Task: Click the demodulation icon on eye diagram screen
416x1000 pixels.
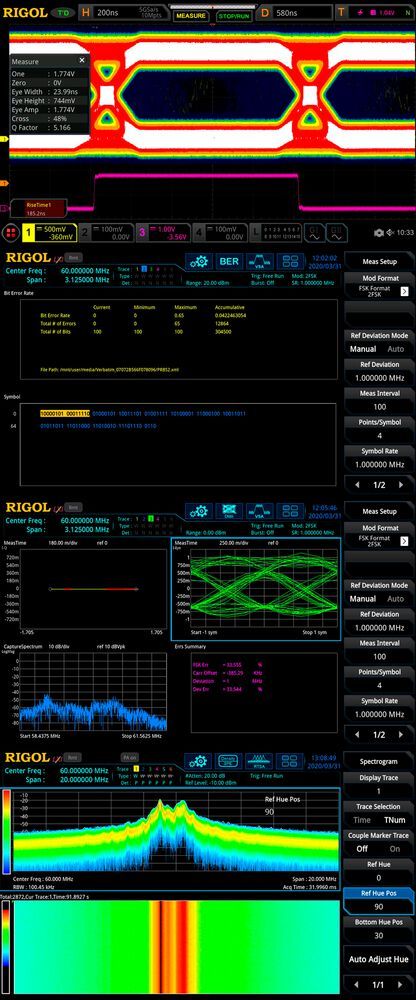Action: (x=230, y=511)
